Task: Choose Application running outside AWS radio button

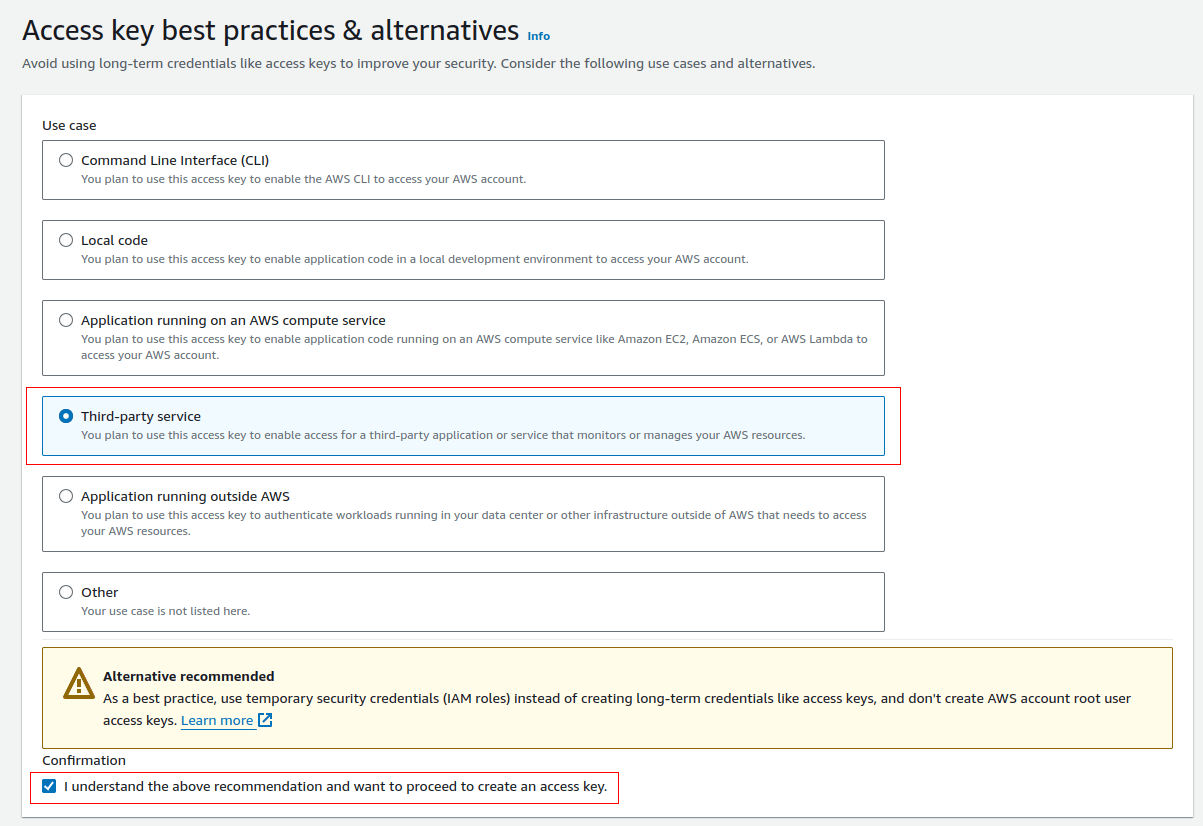Action: (x=66, y=496)
